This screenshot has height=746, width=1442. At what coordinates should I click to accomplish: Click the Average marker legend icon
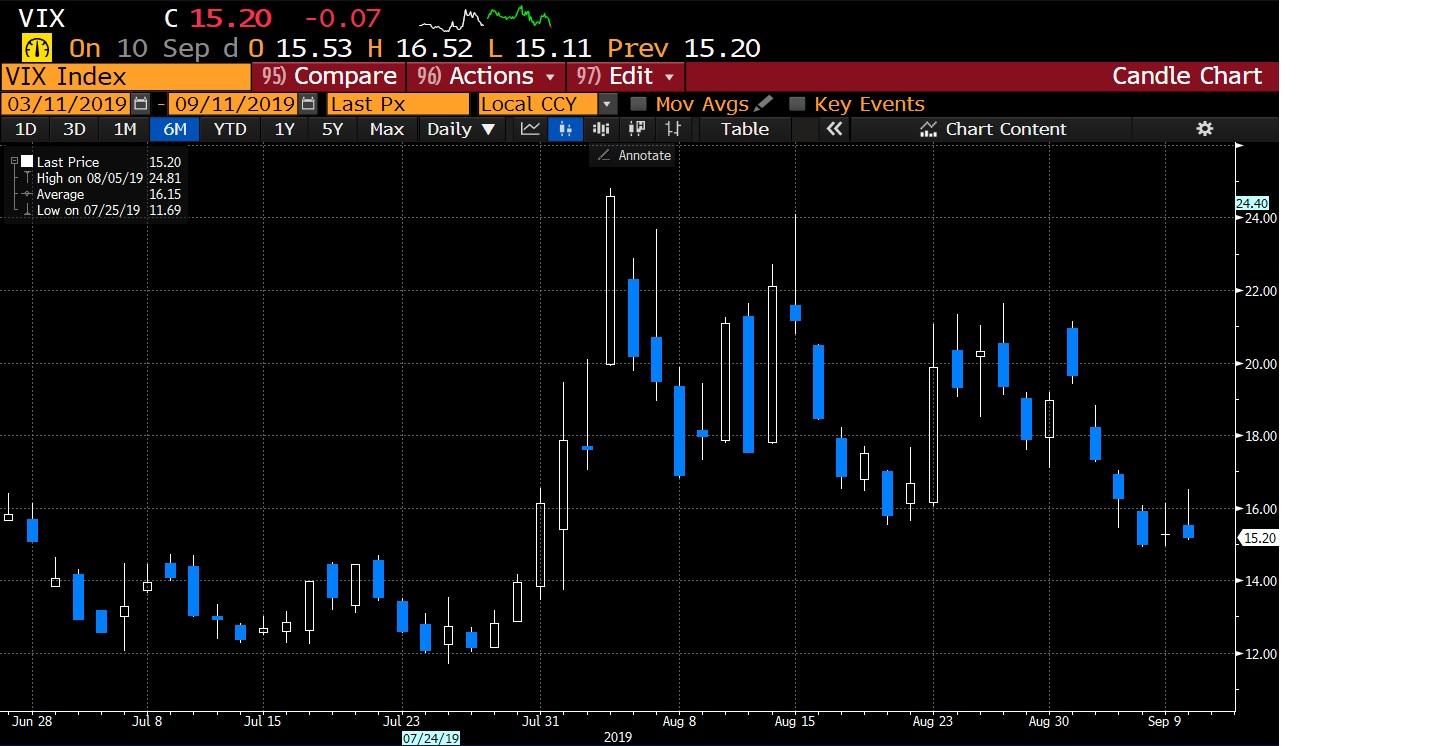(27, 194)
